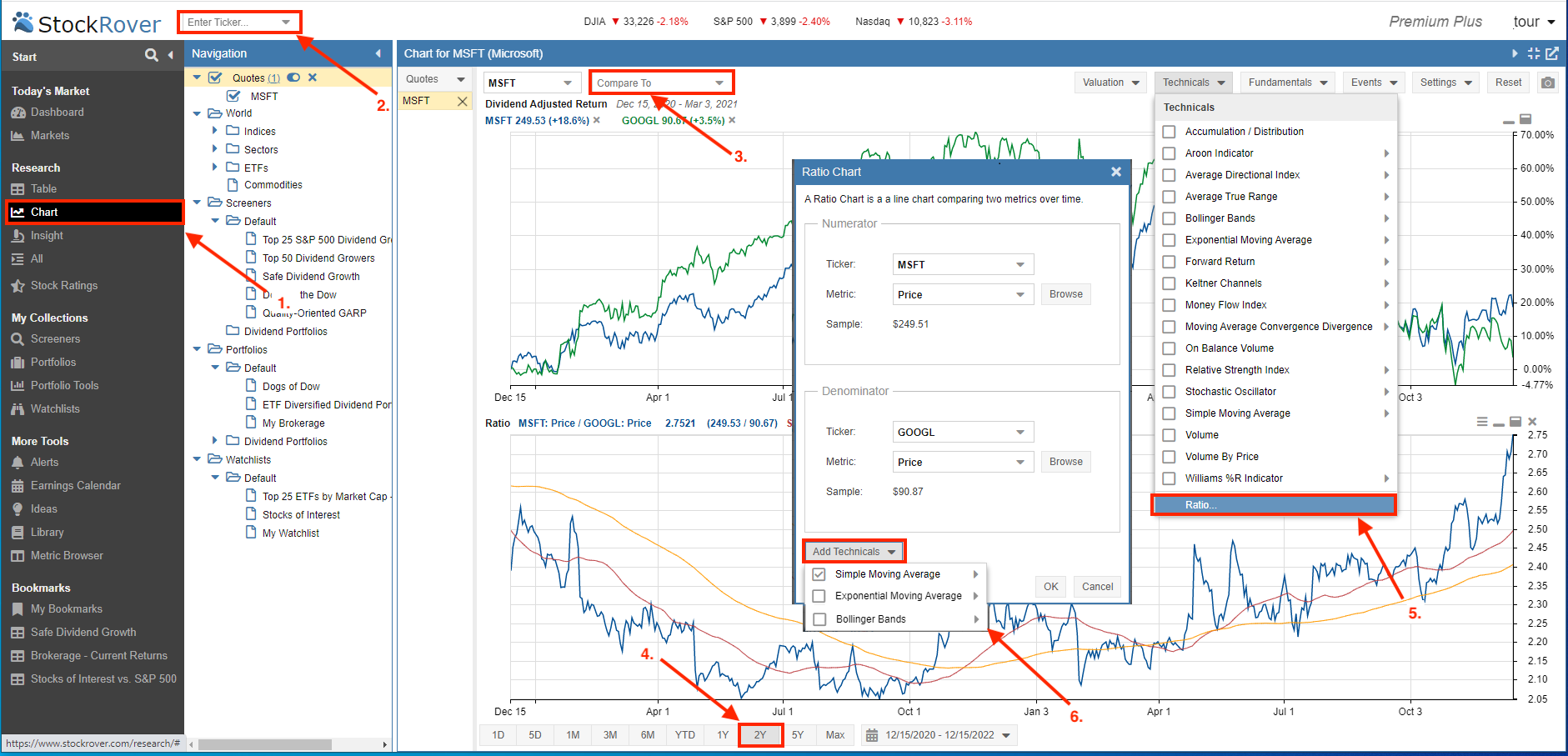Open the Valuation dropdown
The image size is (1568, 756).
coord(1111,83)
